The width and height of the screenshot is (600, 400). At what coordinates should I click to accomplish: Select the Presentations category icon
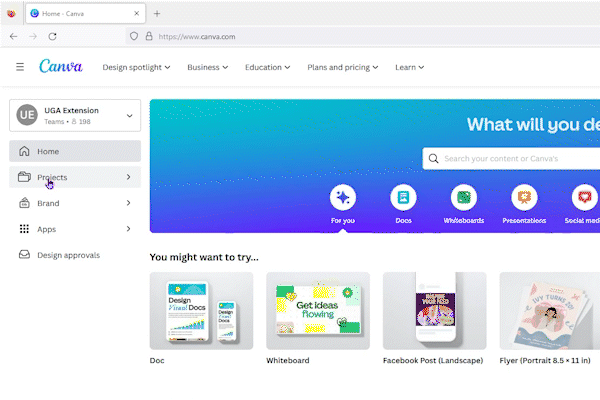[x=524, y=198]
